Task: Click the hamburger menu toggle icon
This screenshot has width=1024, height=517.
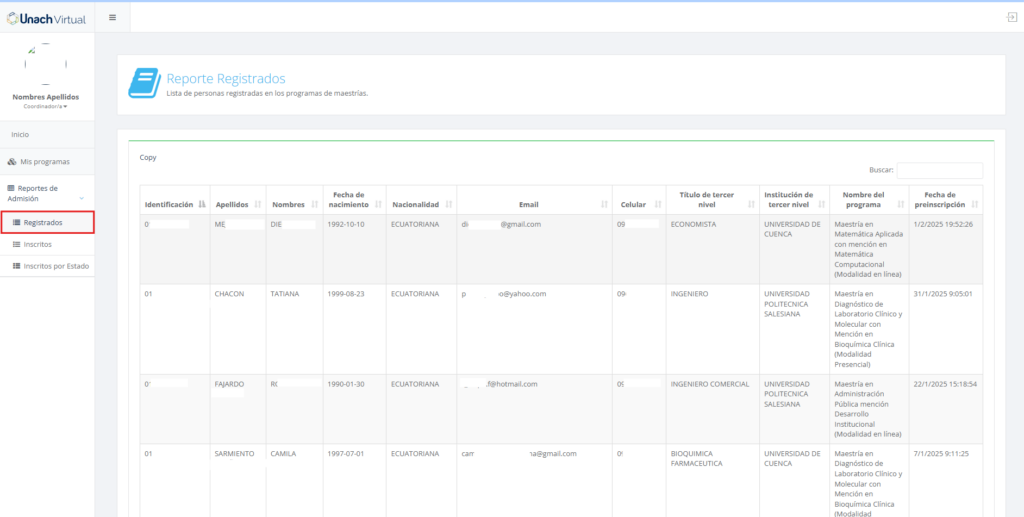Action: pos(112,17)
